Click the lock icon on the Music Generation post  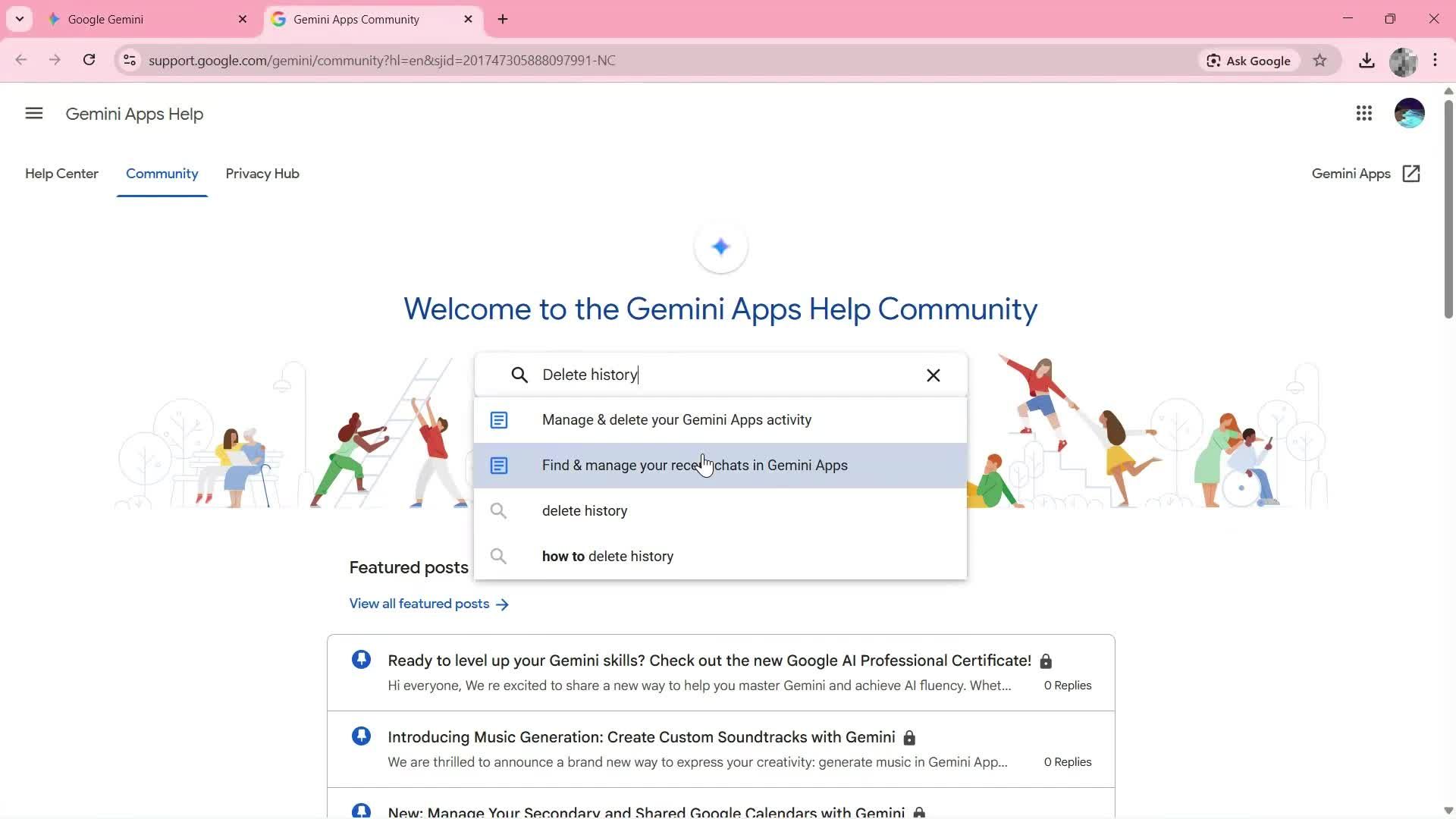pos(908,736)
